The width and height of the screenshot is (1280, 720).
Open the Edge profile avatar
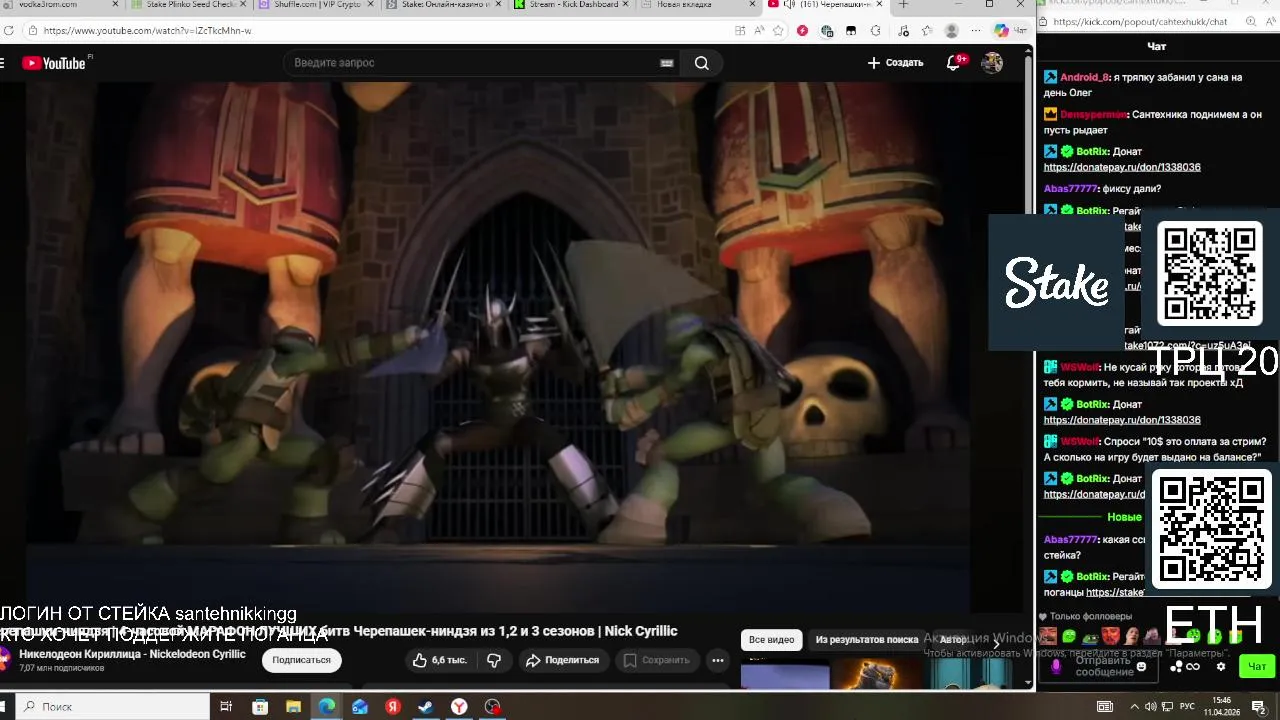[952, 31]
